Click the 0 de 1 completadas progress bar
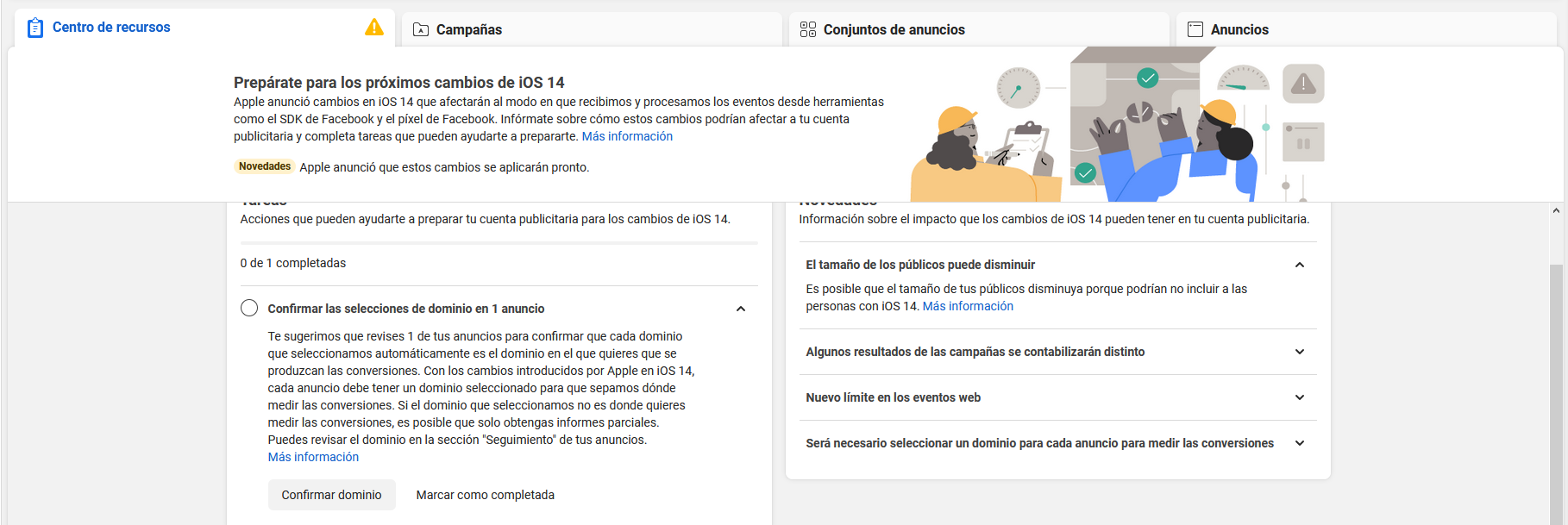Screen dimensions: 1568x525 pos(499,243)
